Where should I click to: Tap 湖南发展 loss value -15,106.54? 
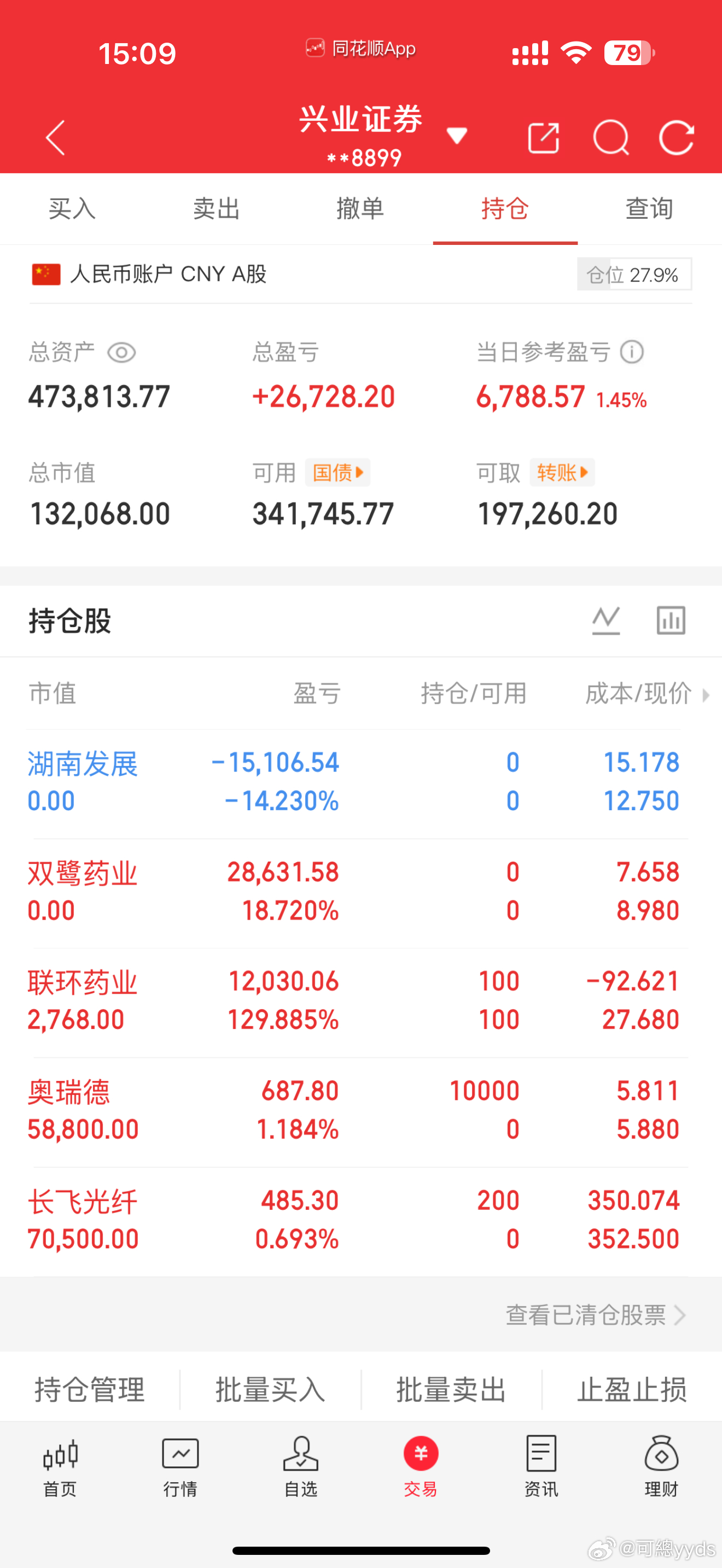275,763
